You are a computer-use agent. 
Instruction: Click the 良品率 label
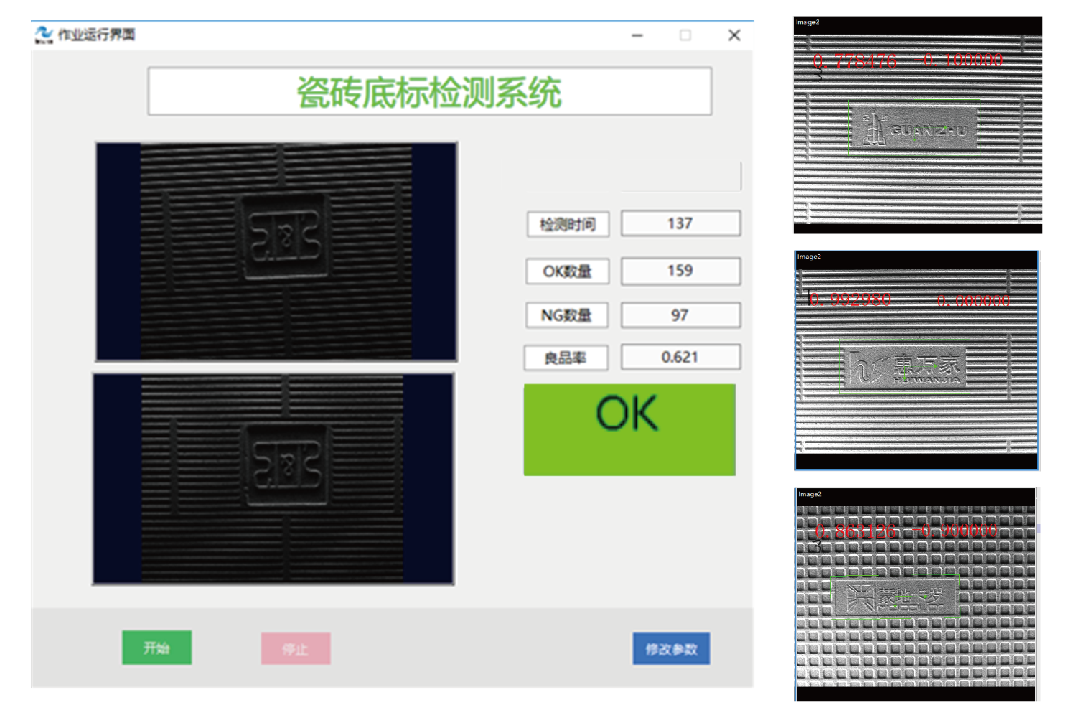point(565,358)
